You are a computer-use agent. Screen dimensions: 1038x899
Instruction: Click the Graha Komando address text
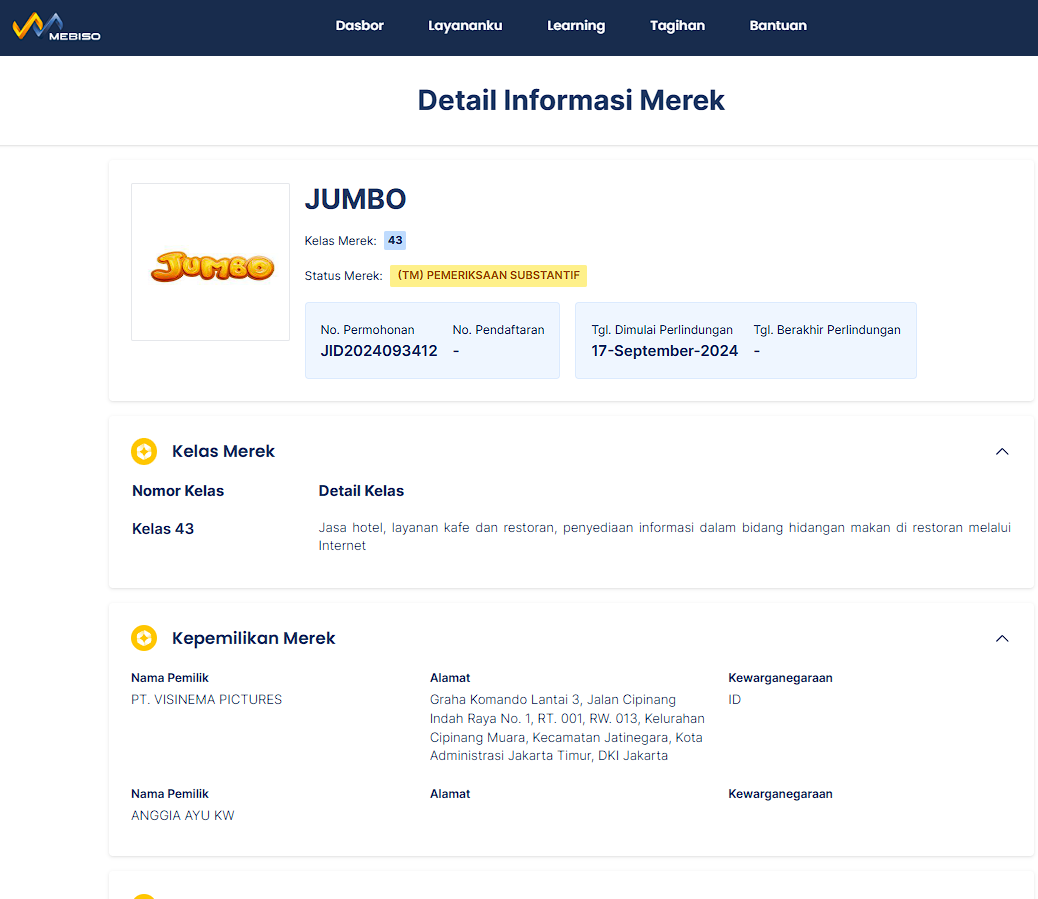567,728
